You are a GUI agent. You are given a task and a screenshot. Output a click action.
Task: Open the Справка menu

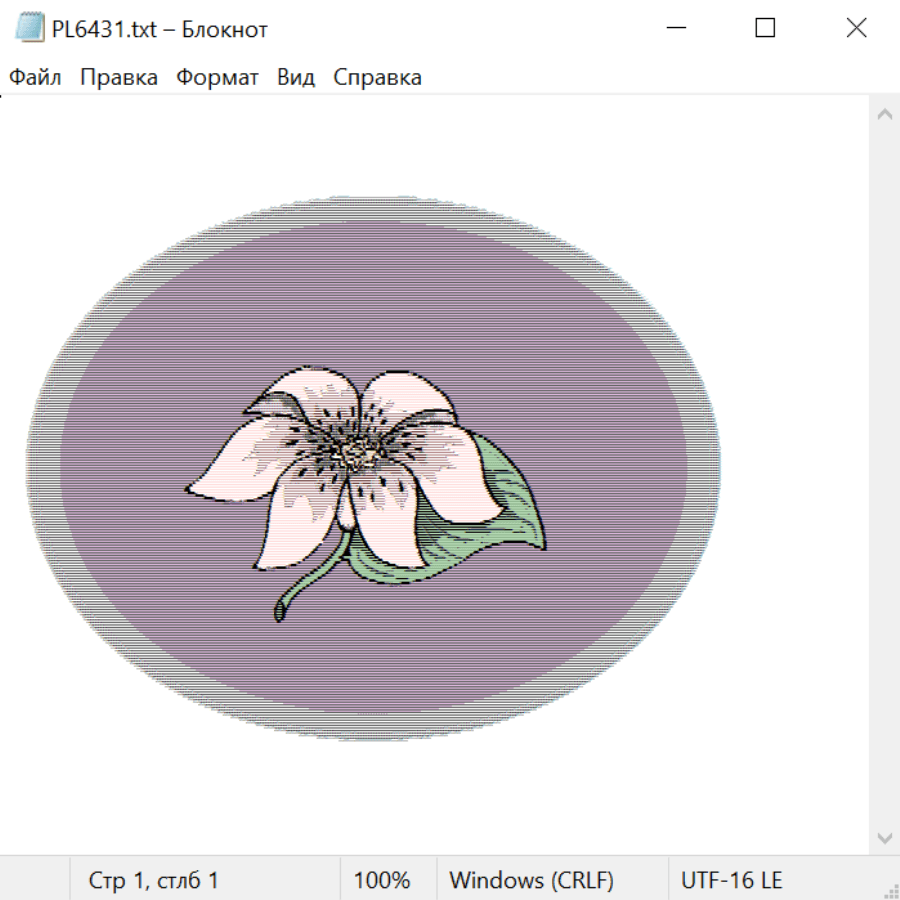(x=377, y=78)
